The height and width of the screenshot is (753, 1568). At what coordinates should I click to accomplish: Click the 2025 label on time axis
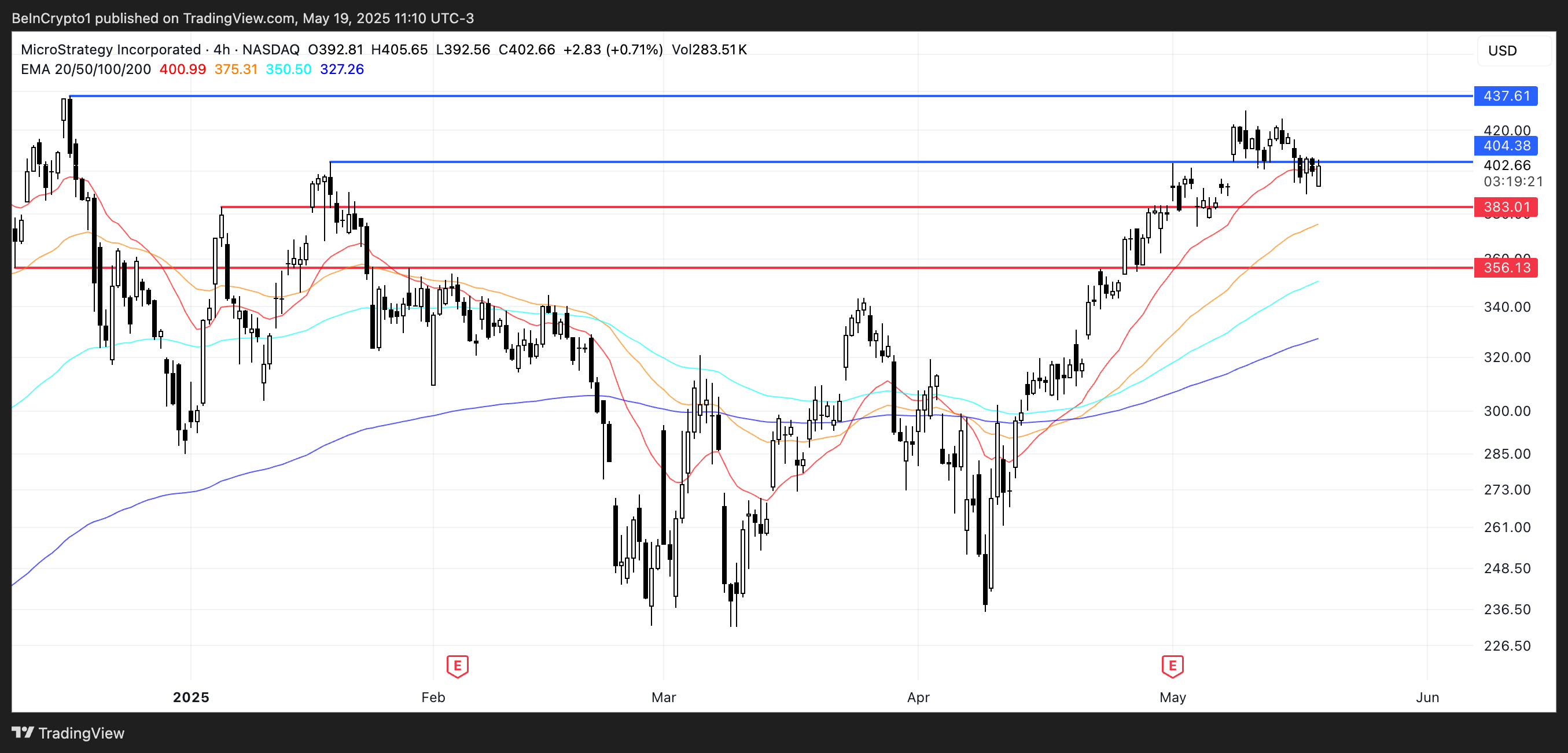[x=191, y=697]
